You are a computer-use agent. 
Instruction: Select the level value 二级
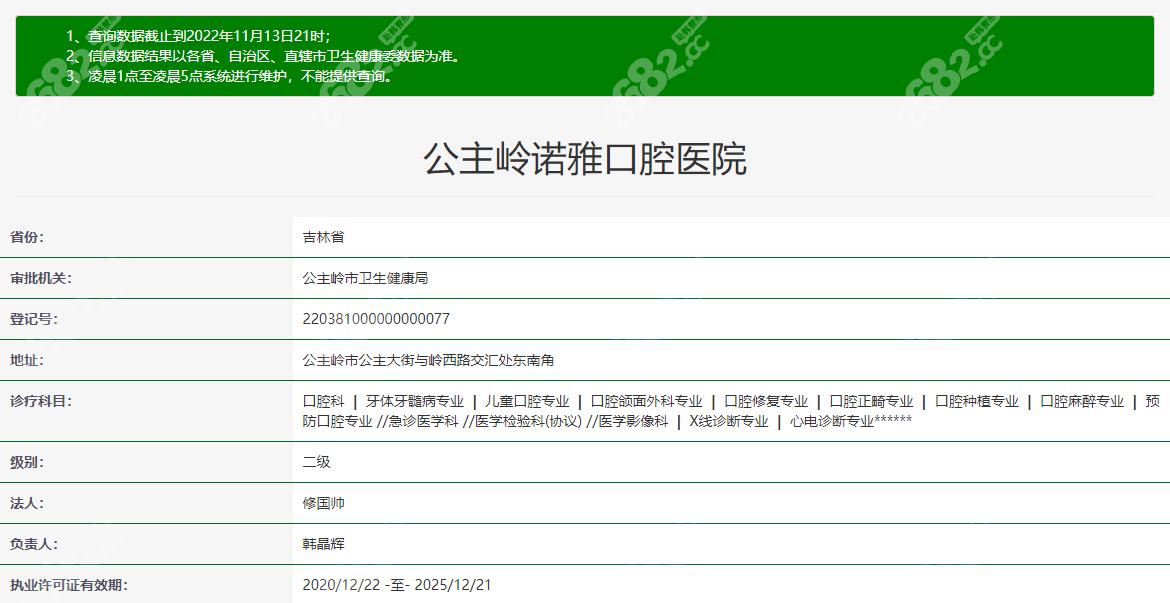pos(316,463)
